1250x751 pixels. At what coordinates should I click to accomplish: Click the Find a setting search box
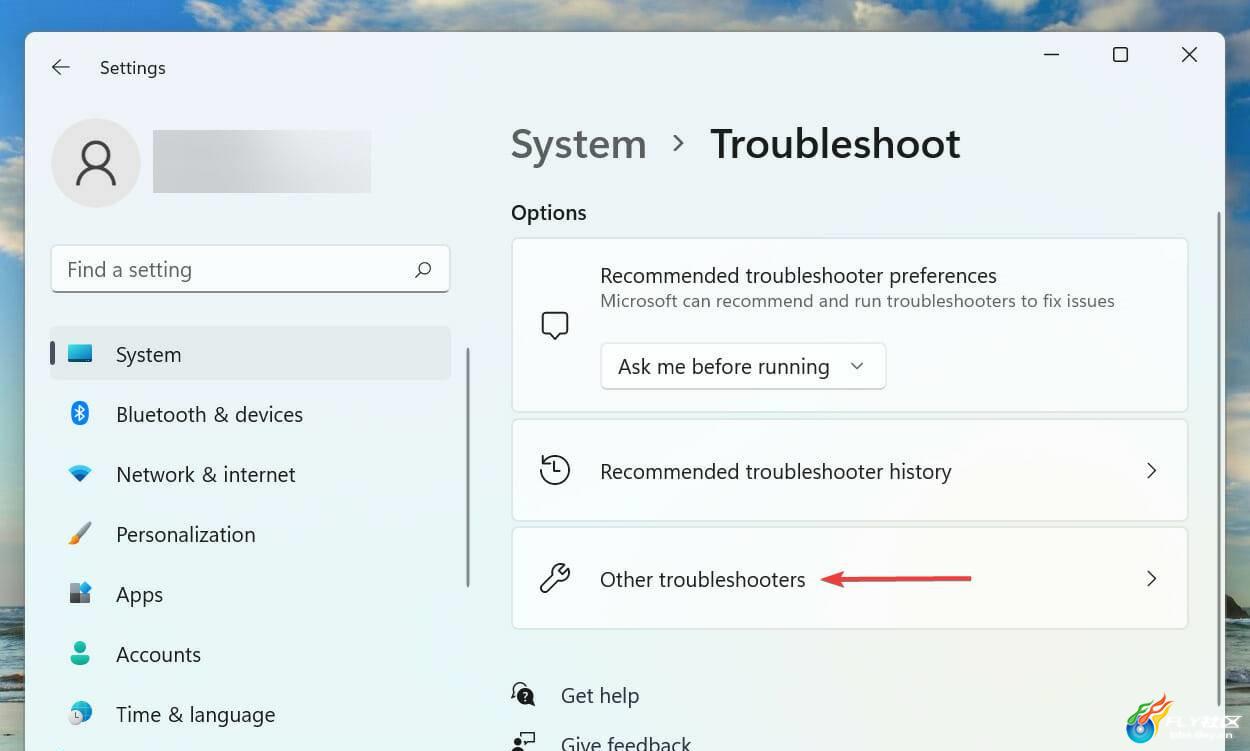click(250, 269)
